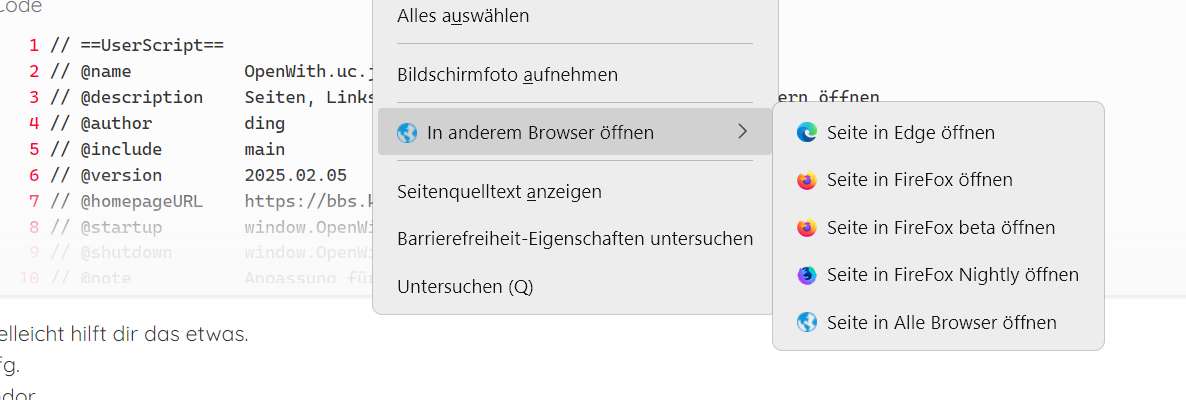Click the globe icon beside 'In anderem Browser öffnen'
Viewport: 1186px width, 400px height.
(407, 132)
